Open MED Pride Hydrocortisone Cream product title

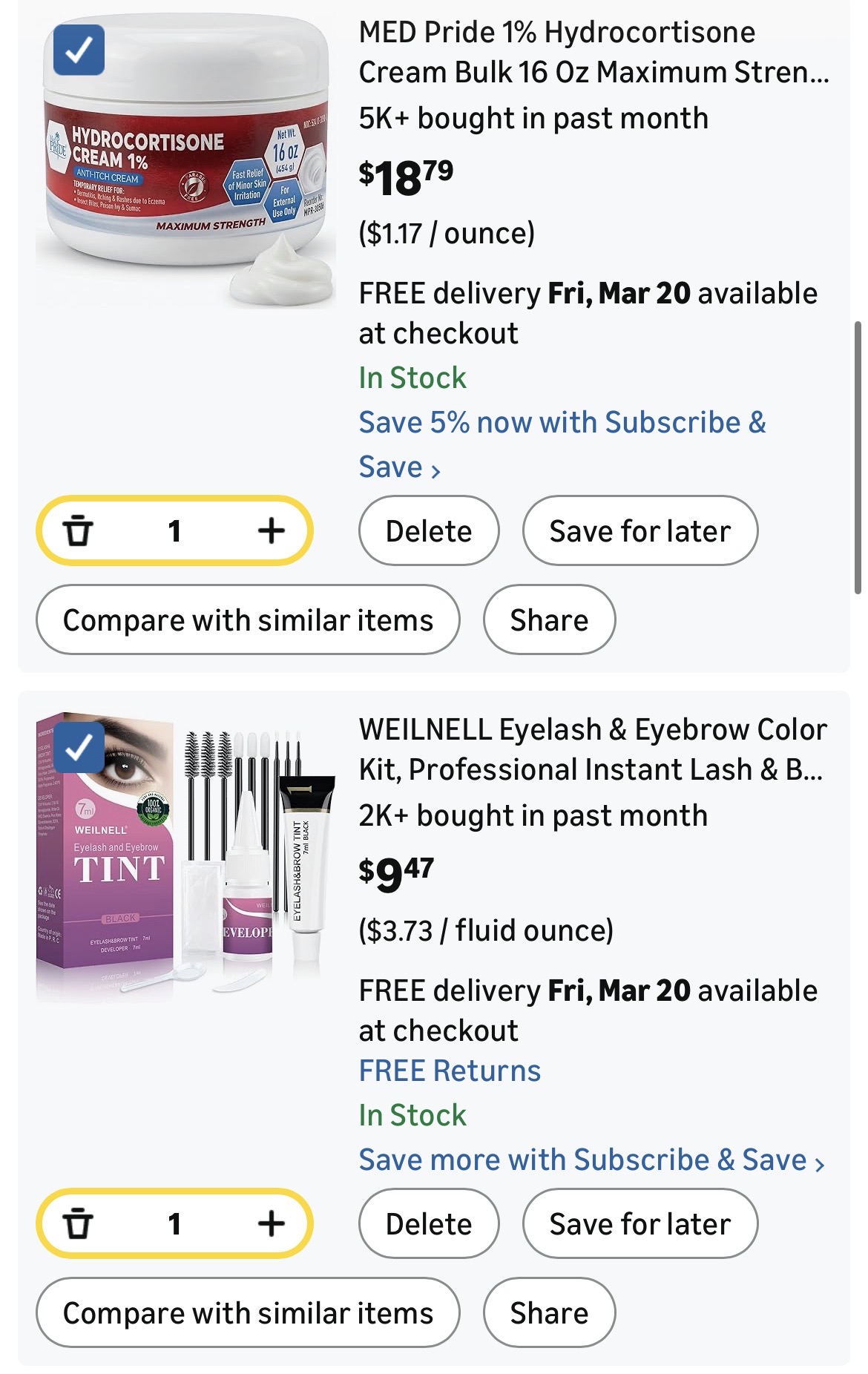pyautogui.click(x=594, y=52)
